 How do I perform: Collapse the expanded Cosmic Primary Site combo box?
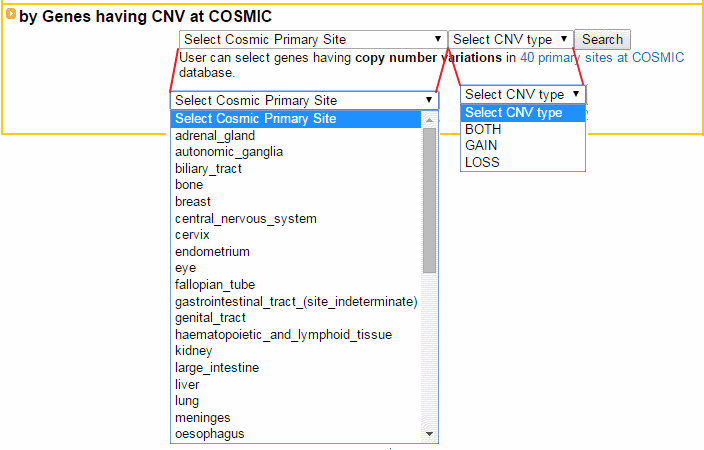(304, 100)
